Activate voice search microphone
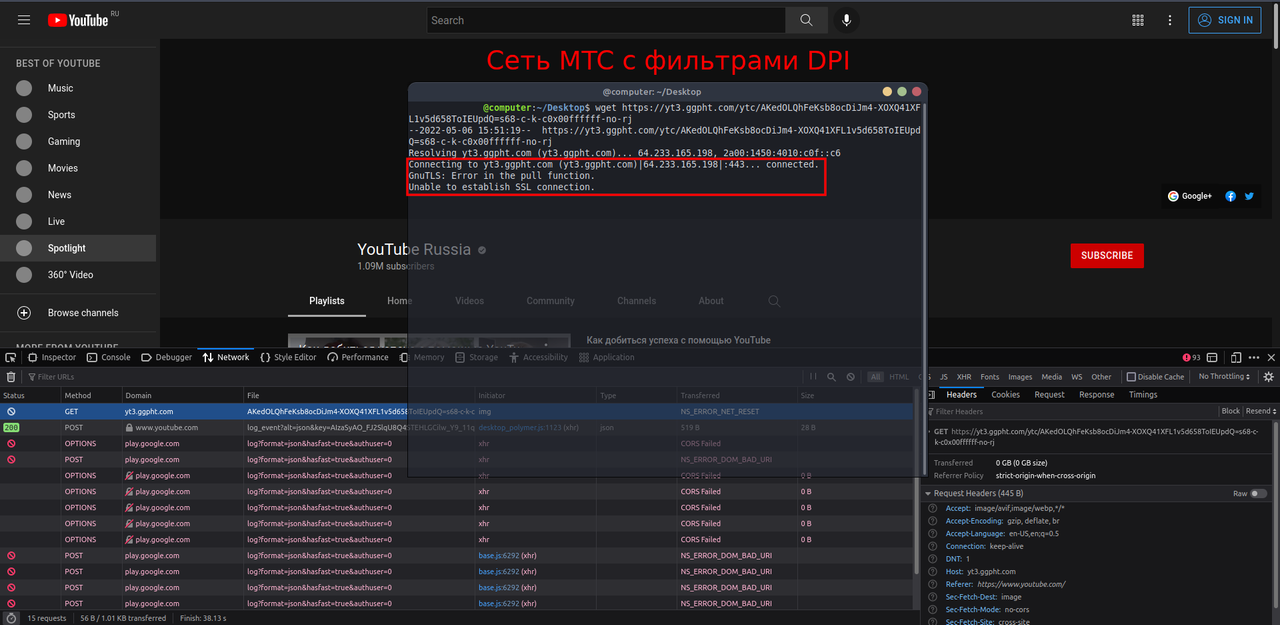 (848, 20)
